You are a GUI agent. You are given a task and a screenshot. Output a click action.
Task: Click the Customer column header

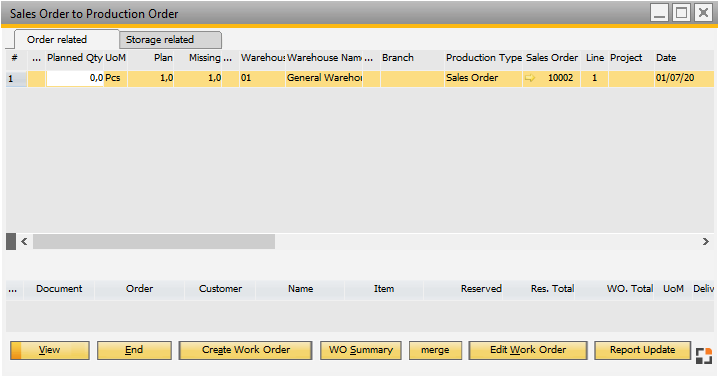point(220,289)
